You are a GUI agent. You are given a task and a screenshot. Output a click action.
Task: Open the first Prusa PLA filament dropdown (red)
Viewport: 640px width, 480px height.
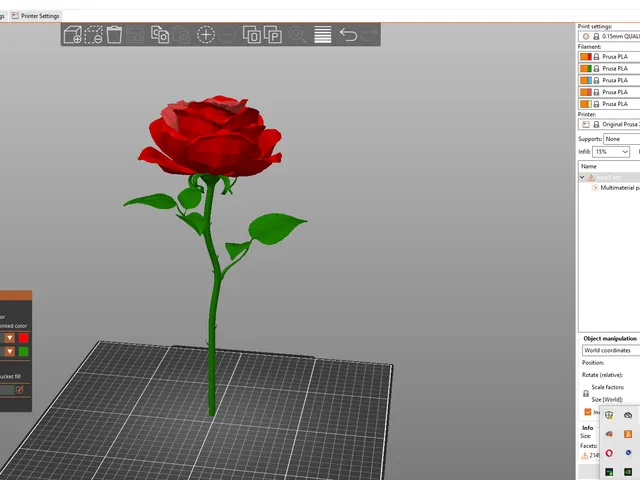(609, 56)
